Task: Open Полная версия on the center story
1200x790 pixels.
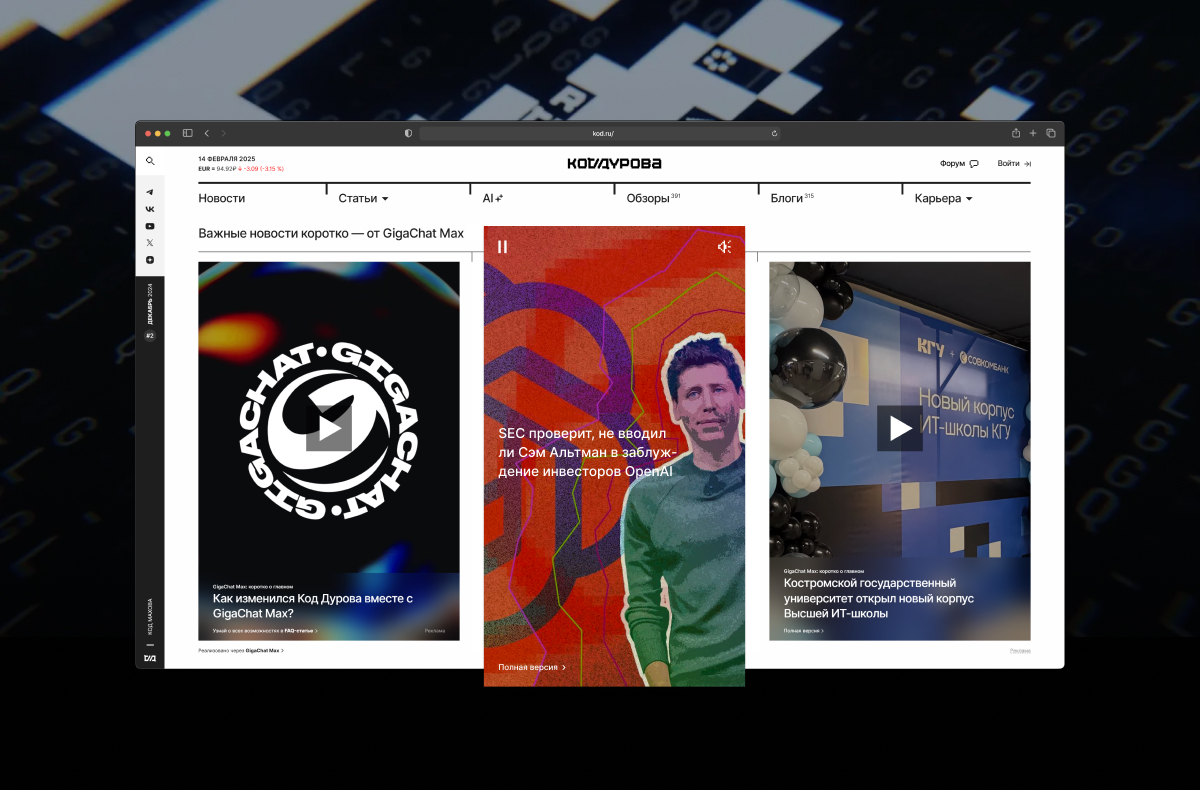Action: click(x=532, y=667)
